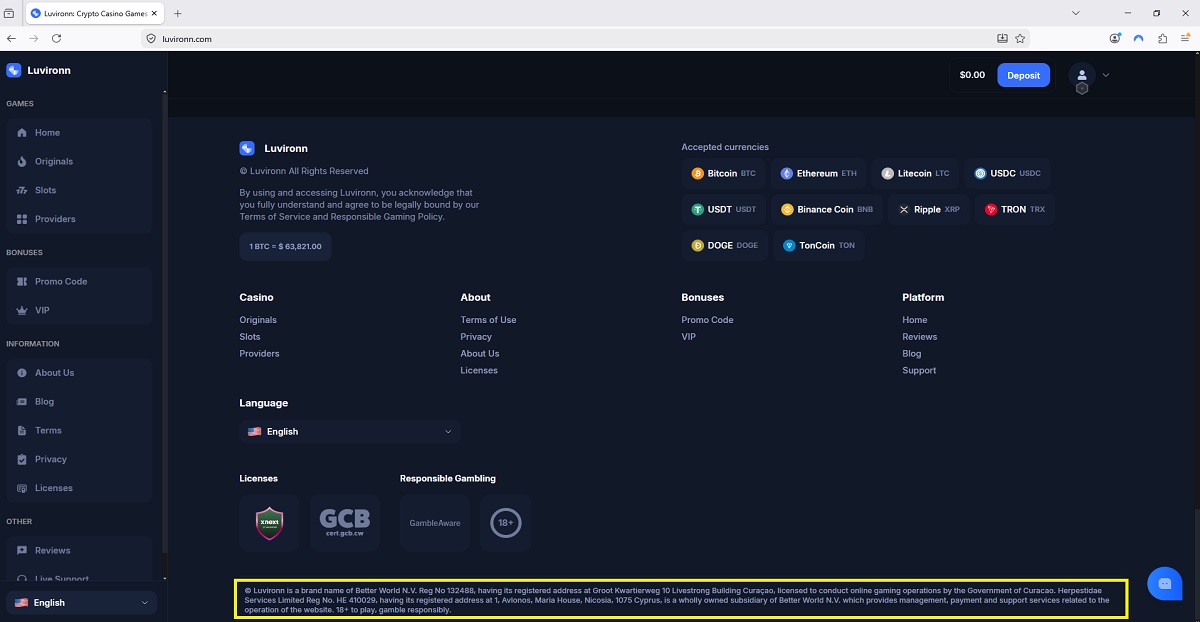1200x622 pixels.
Task: Open the live chat bubble button
Action: [x=1164, y=583]
